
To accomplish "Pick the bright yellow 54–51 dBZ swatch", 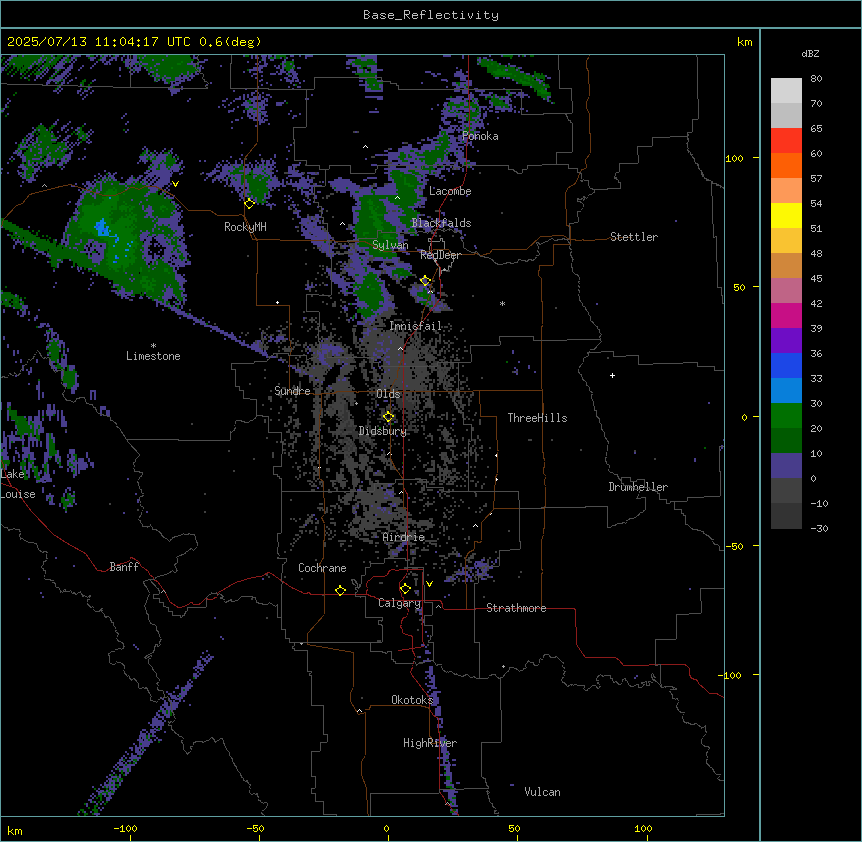I will click(x=786, y=215).
